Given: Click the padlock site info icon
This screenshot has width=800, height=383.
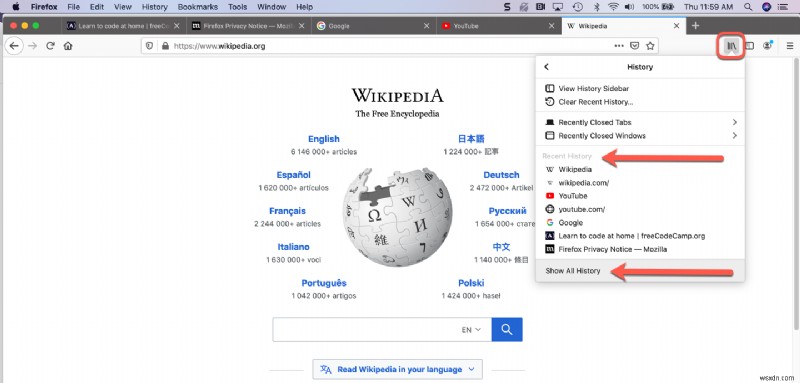Looking at the screenshot, I should coord(164,46).
